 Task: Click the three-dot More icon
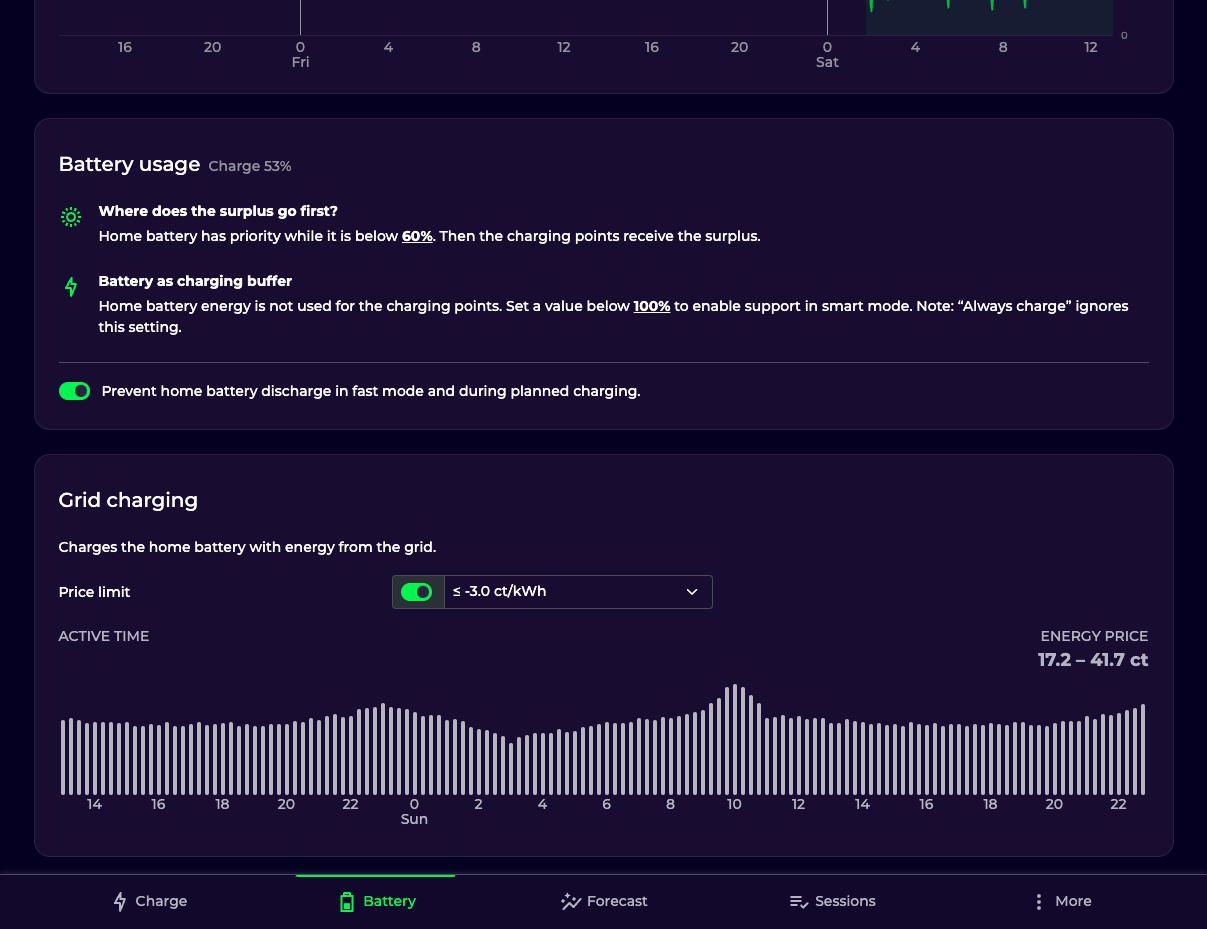point(1039,901)
